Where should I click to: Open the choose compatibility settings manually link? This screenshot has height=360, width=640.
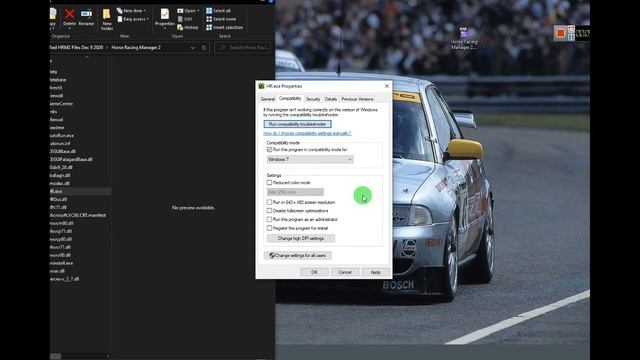tap(307, 133)
